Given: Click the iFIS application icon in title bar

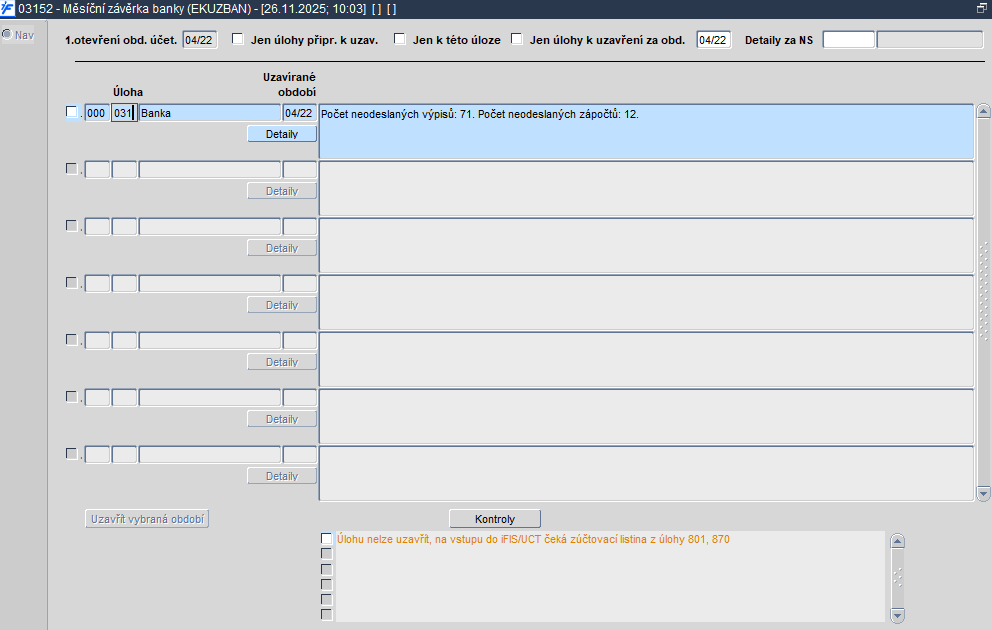Looking at the screenshot, I should [x=7, y=9].
